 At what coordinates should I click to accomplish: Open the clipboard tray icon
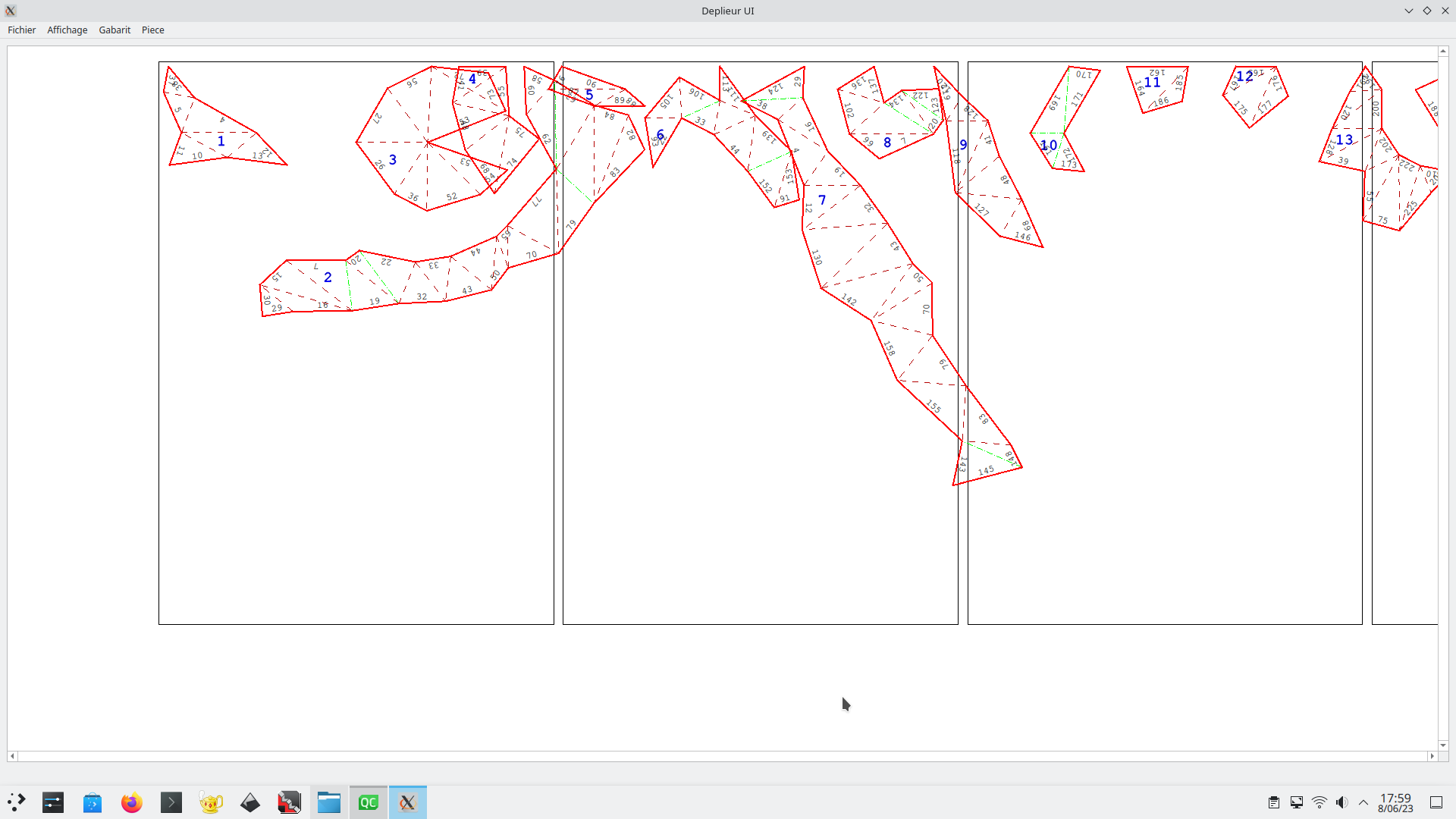pos(1274,802)
